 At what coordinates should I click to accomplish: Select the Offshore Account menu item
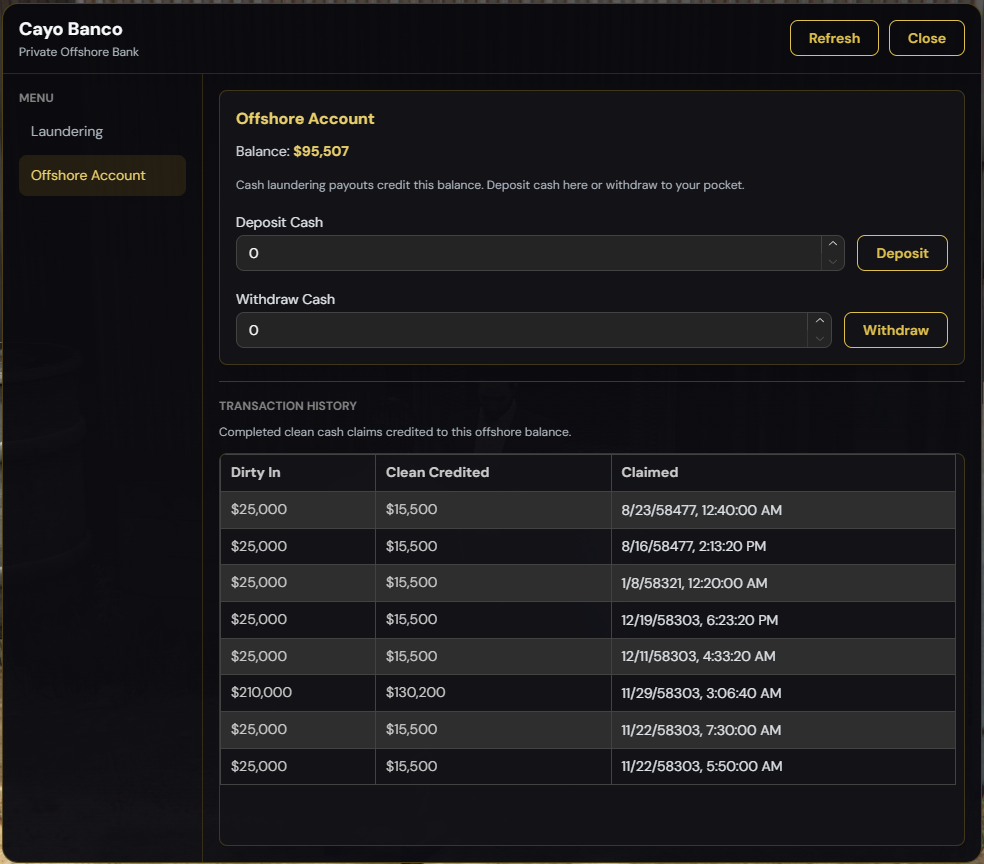click(102, 176)
